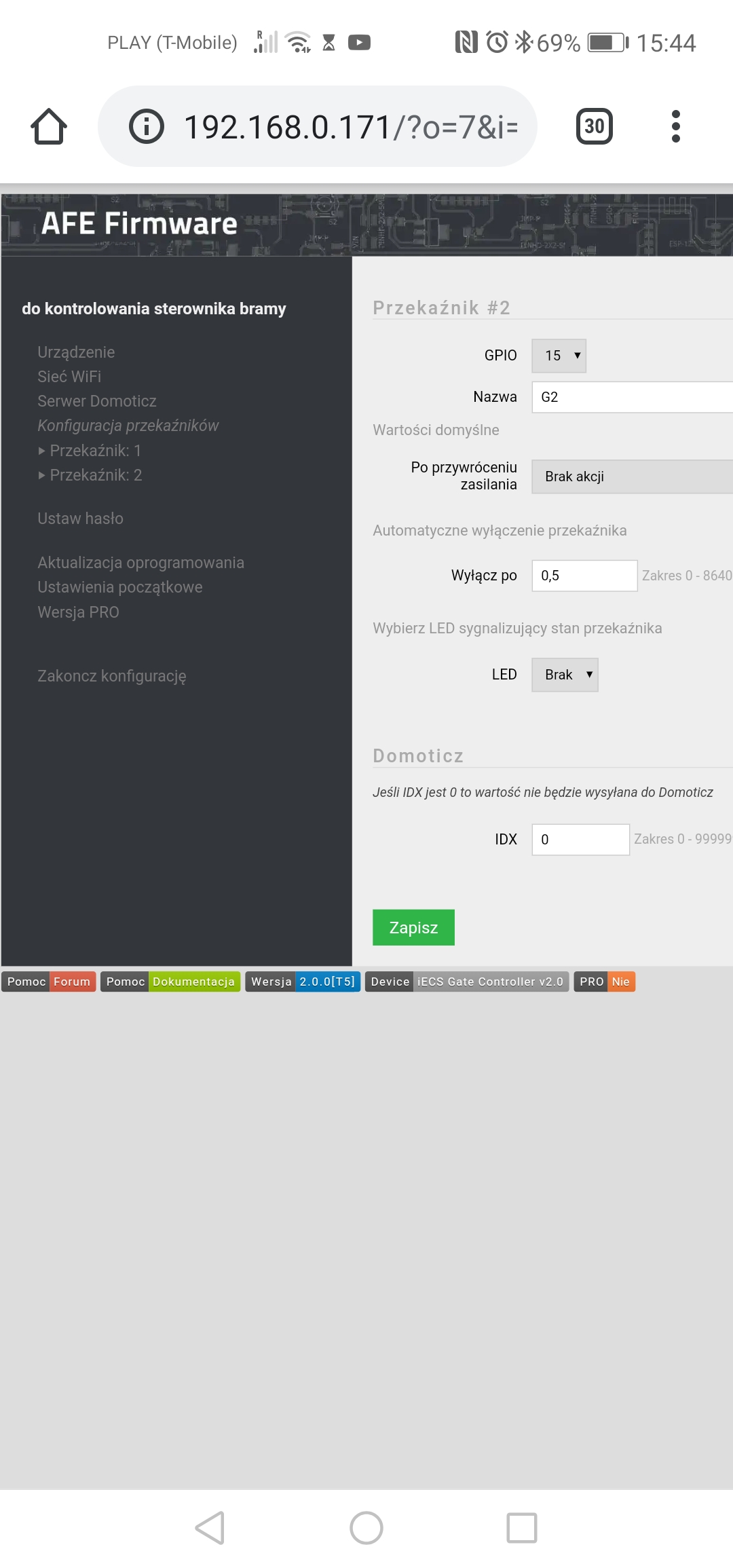This screenshot has height=1568, width=733.
Task: Open the Urządzenie menu item
Action: click(76, 352)
